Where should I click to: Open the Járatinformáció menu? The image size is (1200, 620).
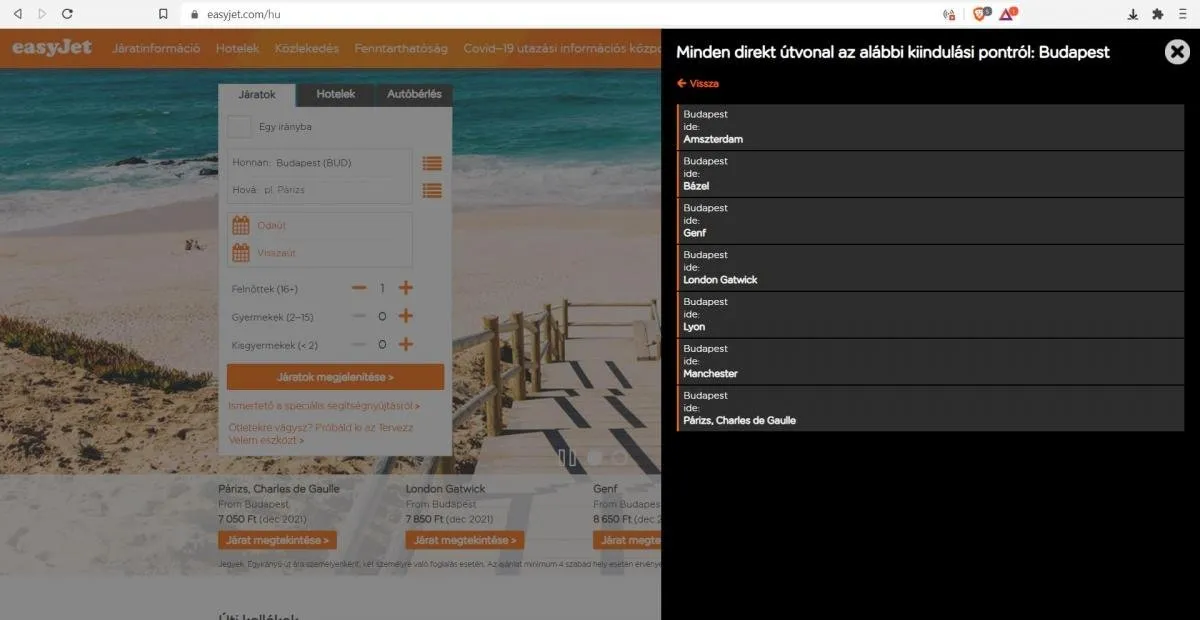tap(156, 48)
